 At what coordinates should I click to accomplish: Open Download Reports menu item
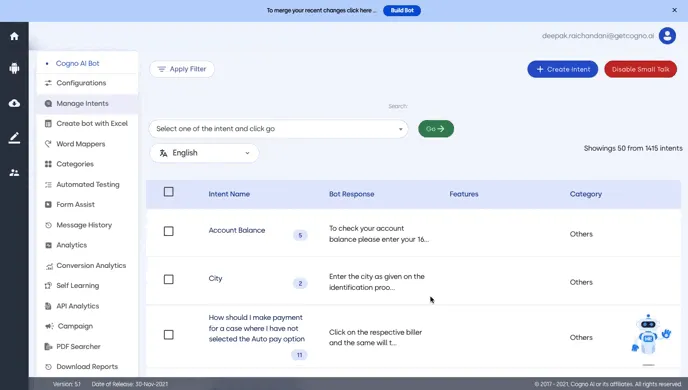point(87,367)
